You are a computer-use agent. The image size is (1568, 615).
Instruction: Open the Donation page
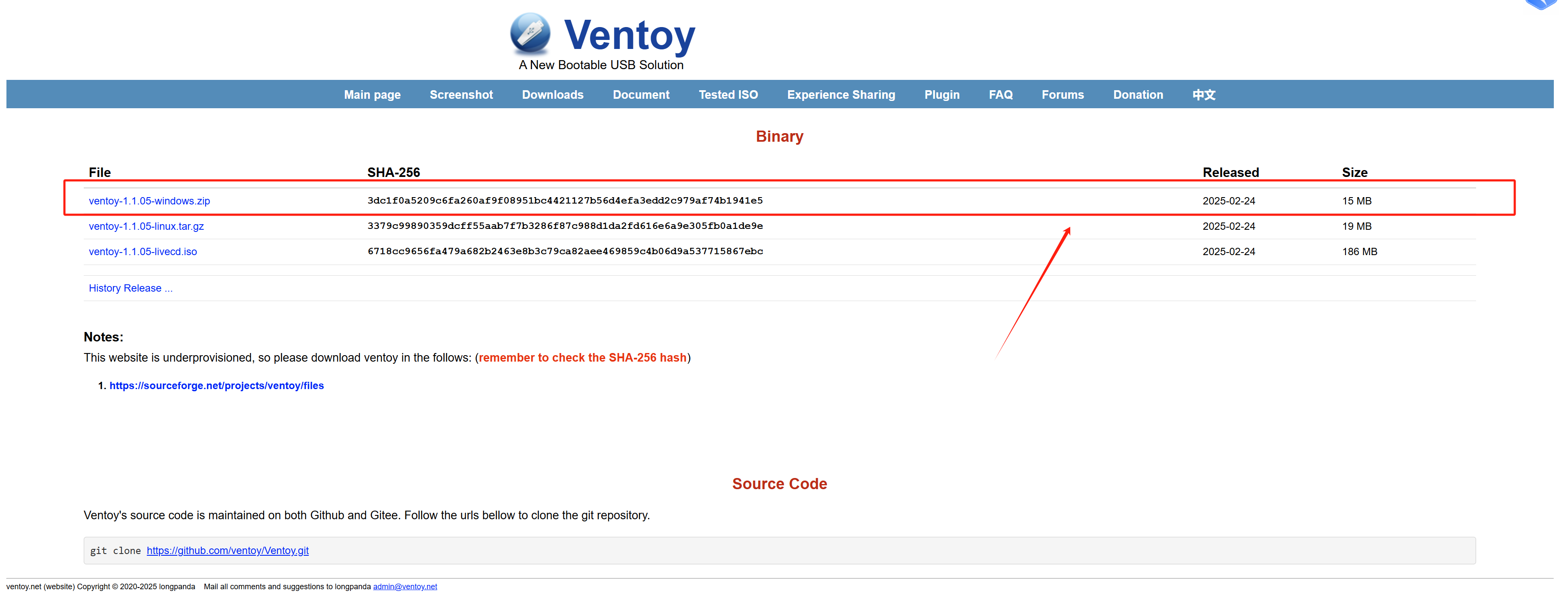[x=1137, y=95]
